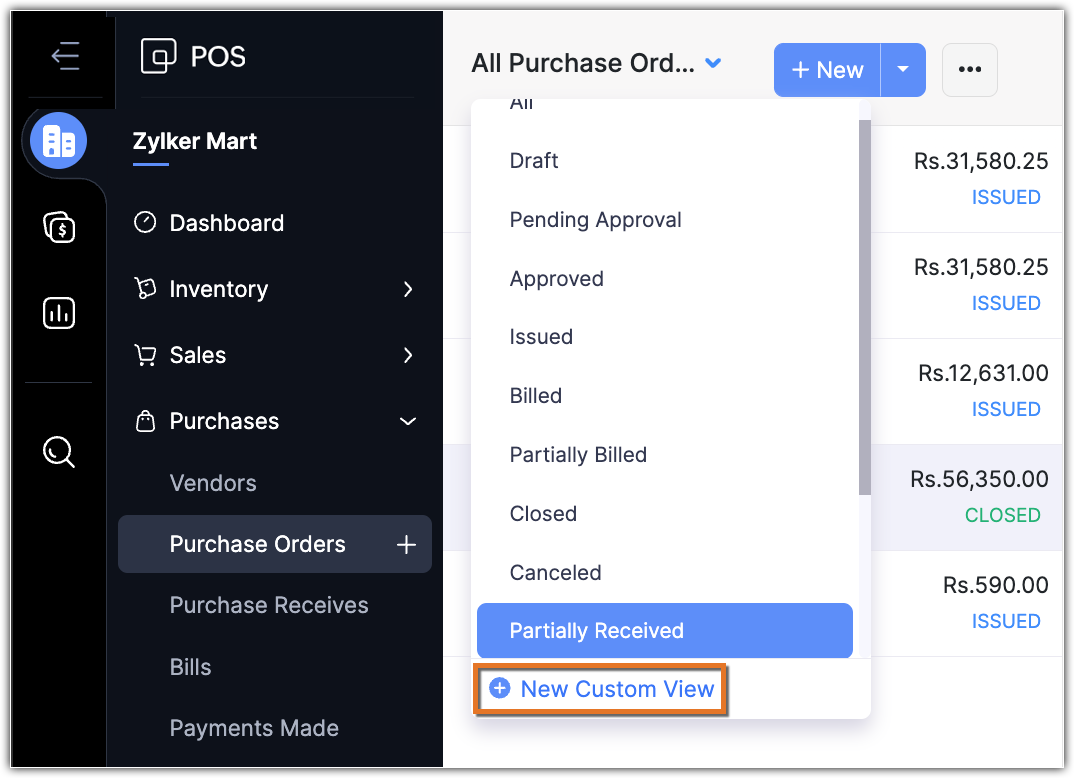Open the three-dots more options button

click(x=969, y=70)
